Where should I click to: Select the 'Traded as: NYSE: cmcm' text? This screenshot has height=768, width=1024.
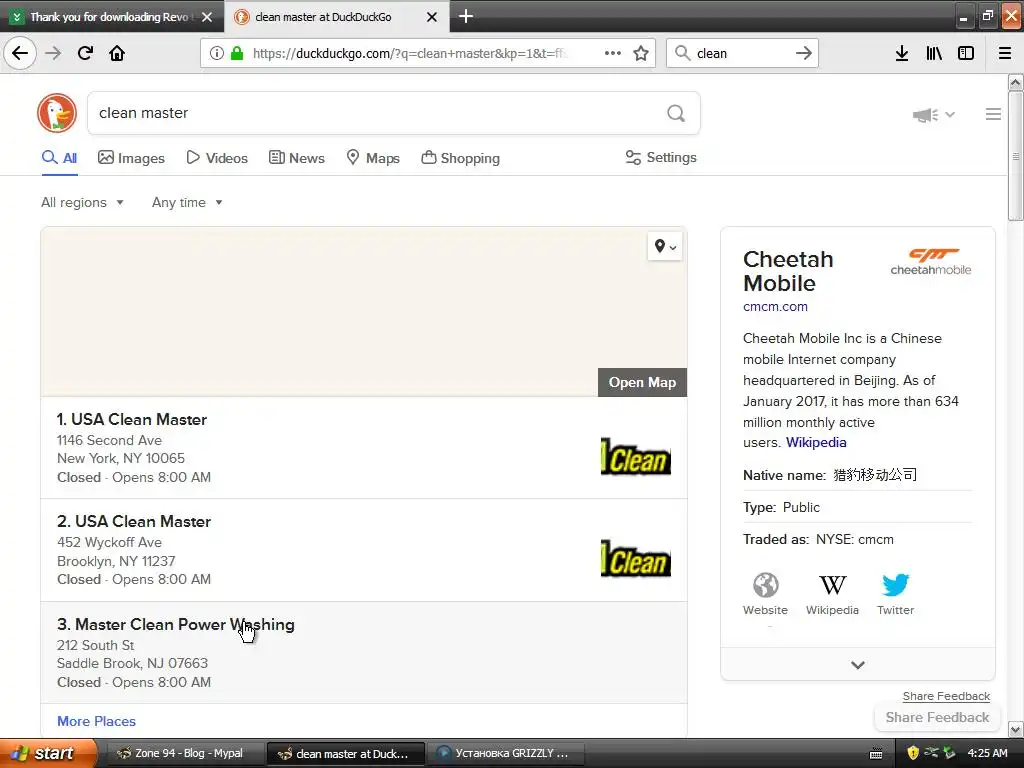click(x=818, y=539)
